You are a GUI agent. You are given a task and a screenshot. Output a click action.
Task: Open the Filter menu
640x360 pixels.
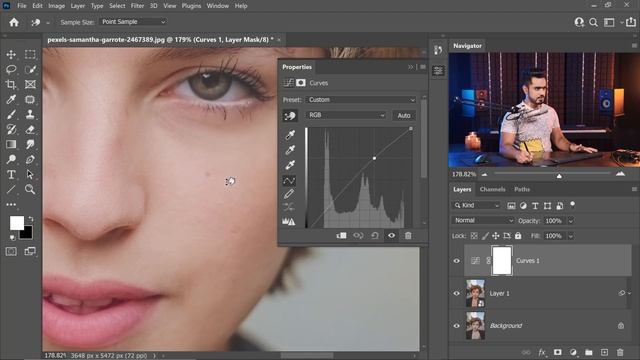click(137, 6)
